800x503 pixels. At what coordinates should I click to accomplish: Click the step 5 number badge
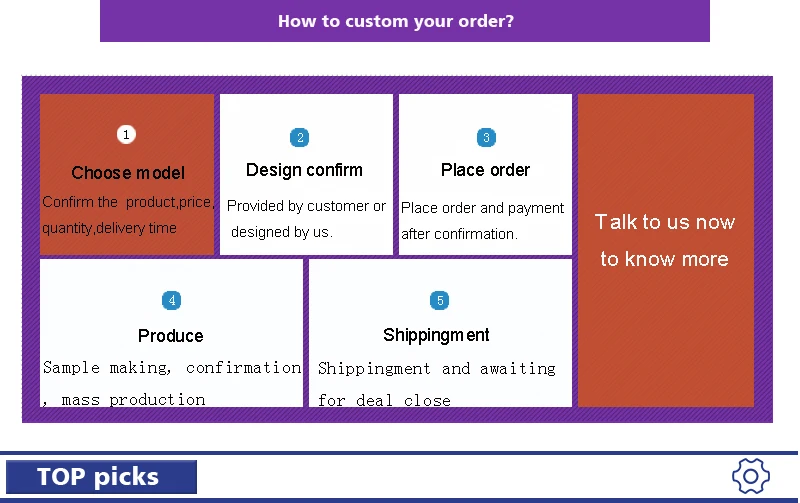(x=440, y=300)
